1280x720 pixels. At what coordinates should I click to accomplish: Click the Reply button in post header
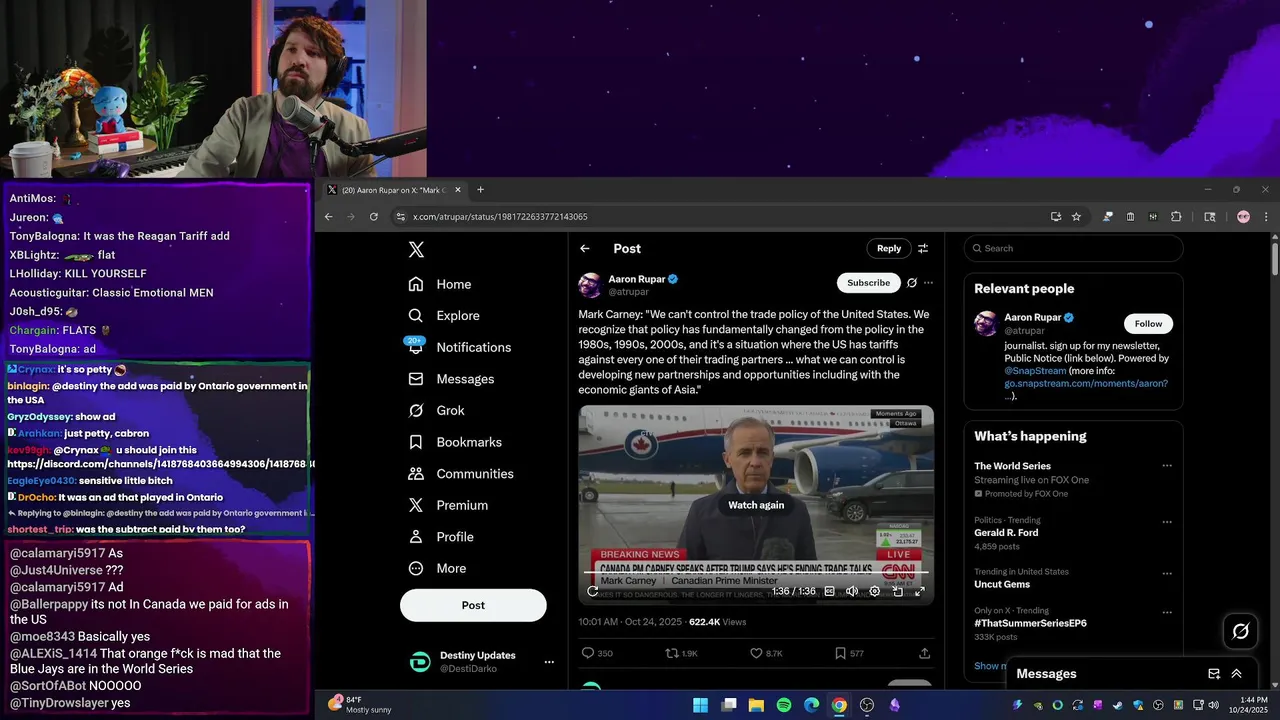pos(889,249)
